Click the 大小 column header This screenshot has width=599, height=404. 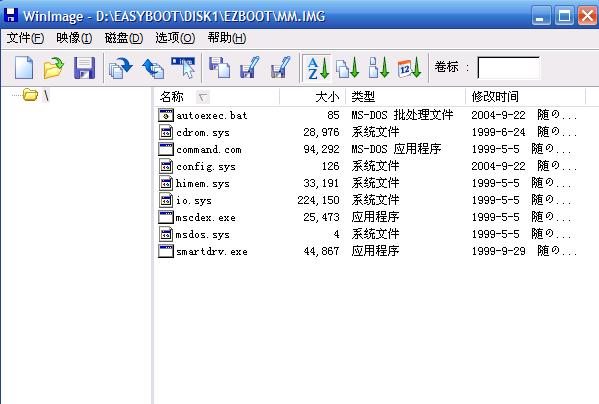pos(312,97)
